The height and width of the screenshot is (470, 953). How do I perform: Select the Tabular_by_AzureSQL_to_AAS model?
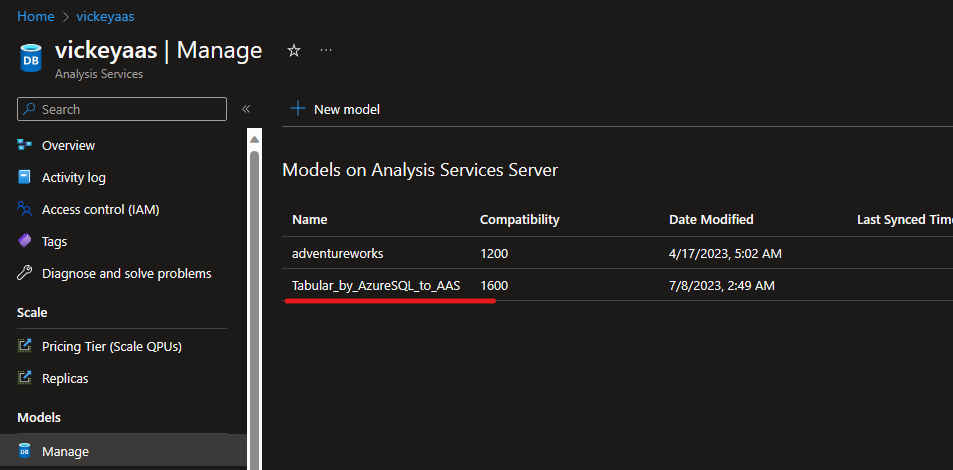click(x=376, y=285)
